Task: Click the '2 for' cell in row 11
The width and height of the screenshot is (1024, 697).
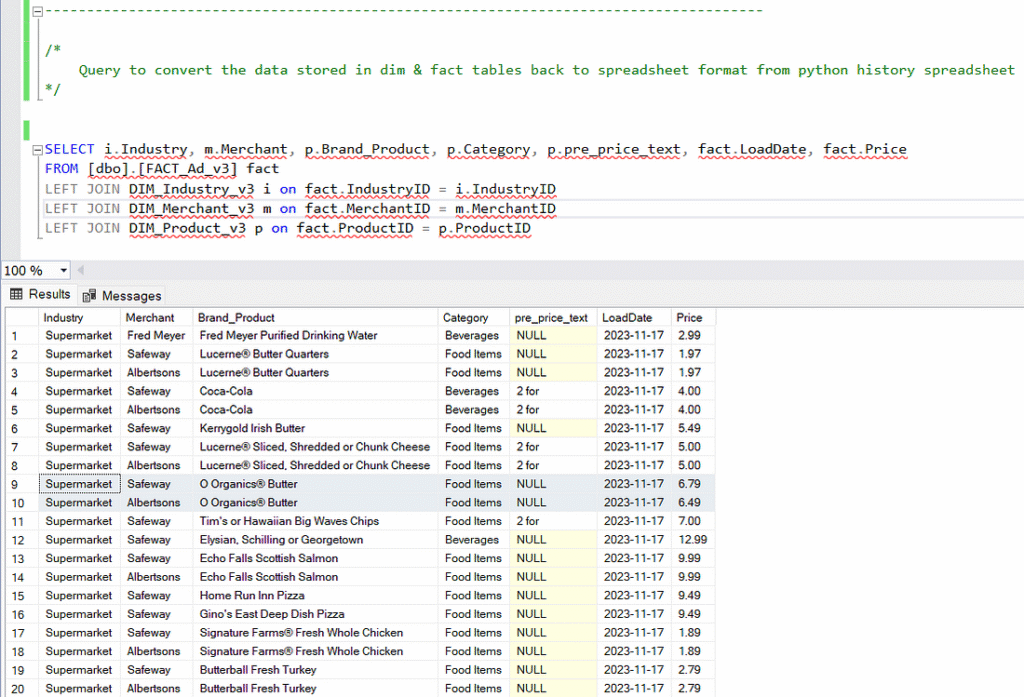Action: point(552,521)
